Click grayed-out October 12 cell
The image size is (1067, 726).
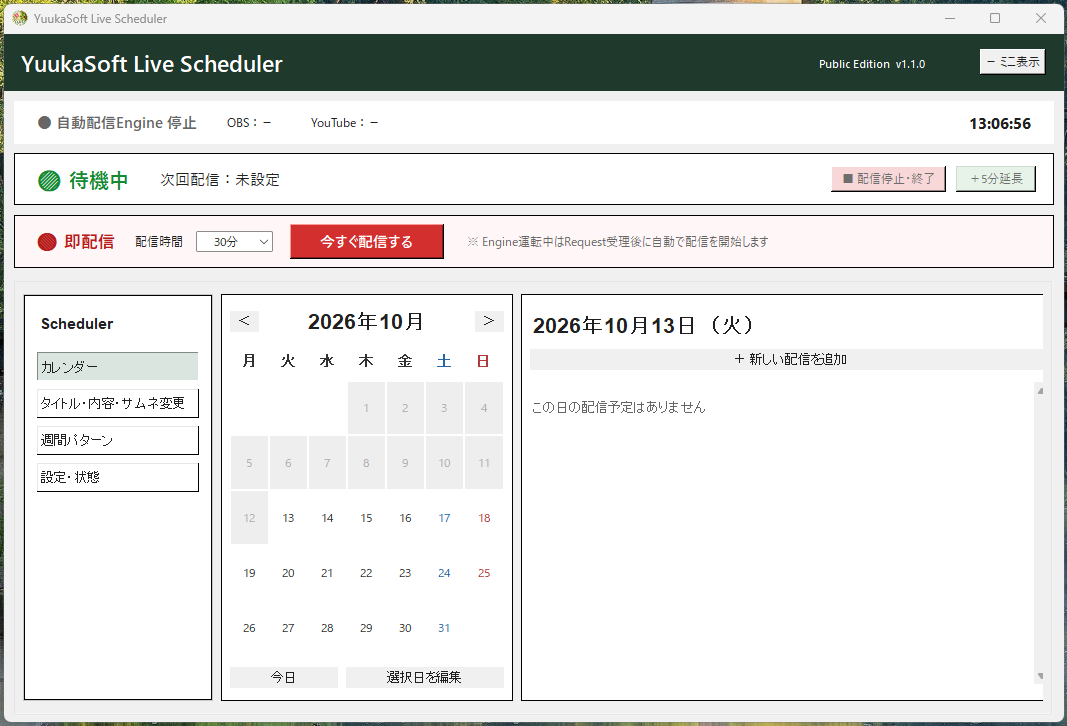(x=250, y=518)
